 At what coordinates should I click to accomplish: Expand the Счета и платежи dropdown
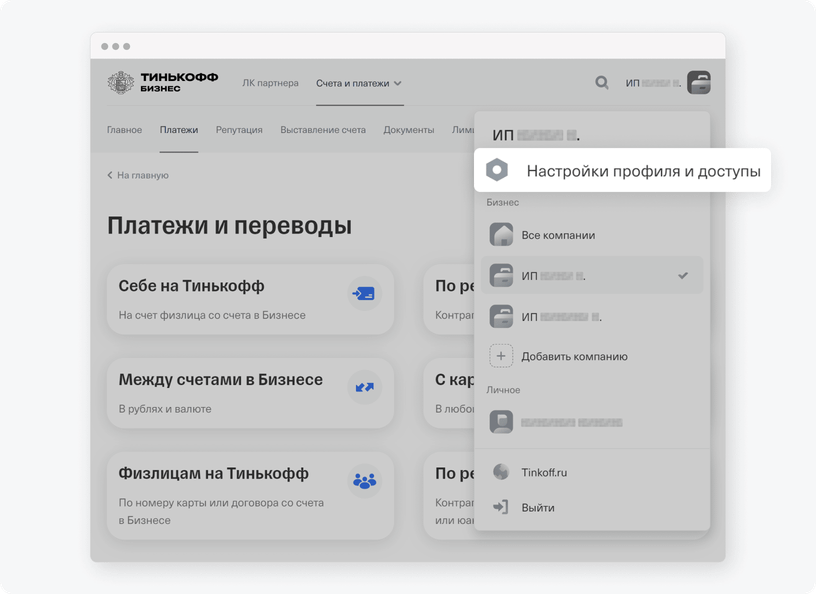(359, 83)
